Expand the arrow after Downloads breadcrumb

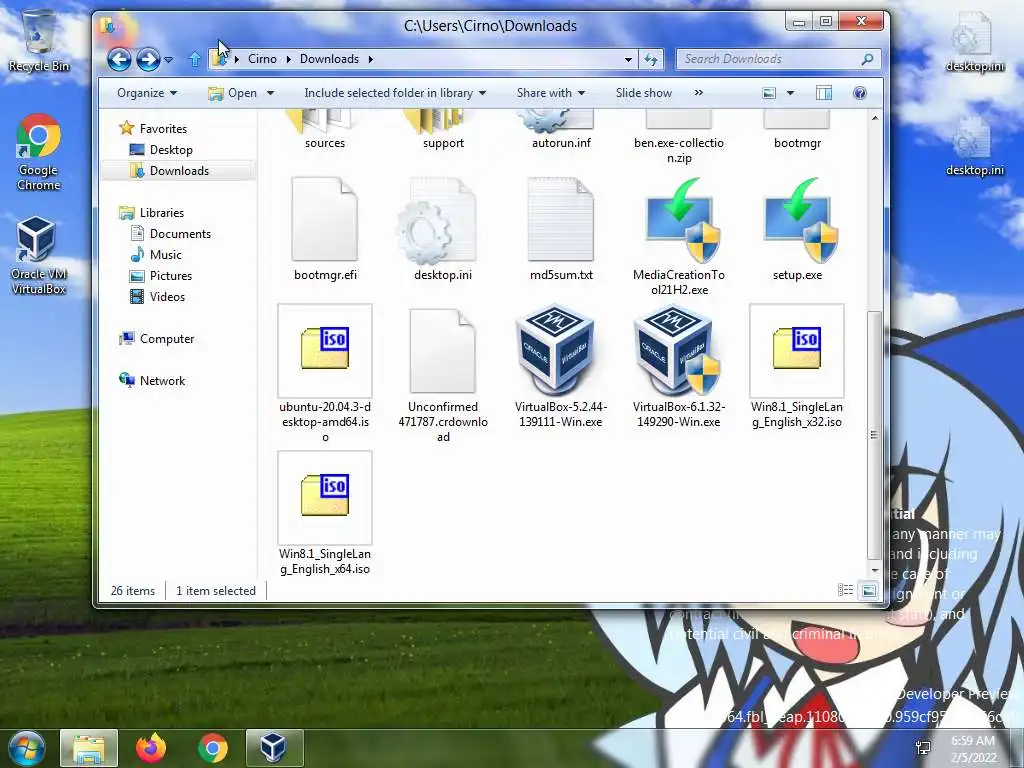[x=370, y=59]
